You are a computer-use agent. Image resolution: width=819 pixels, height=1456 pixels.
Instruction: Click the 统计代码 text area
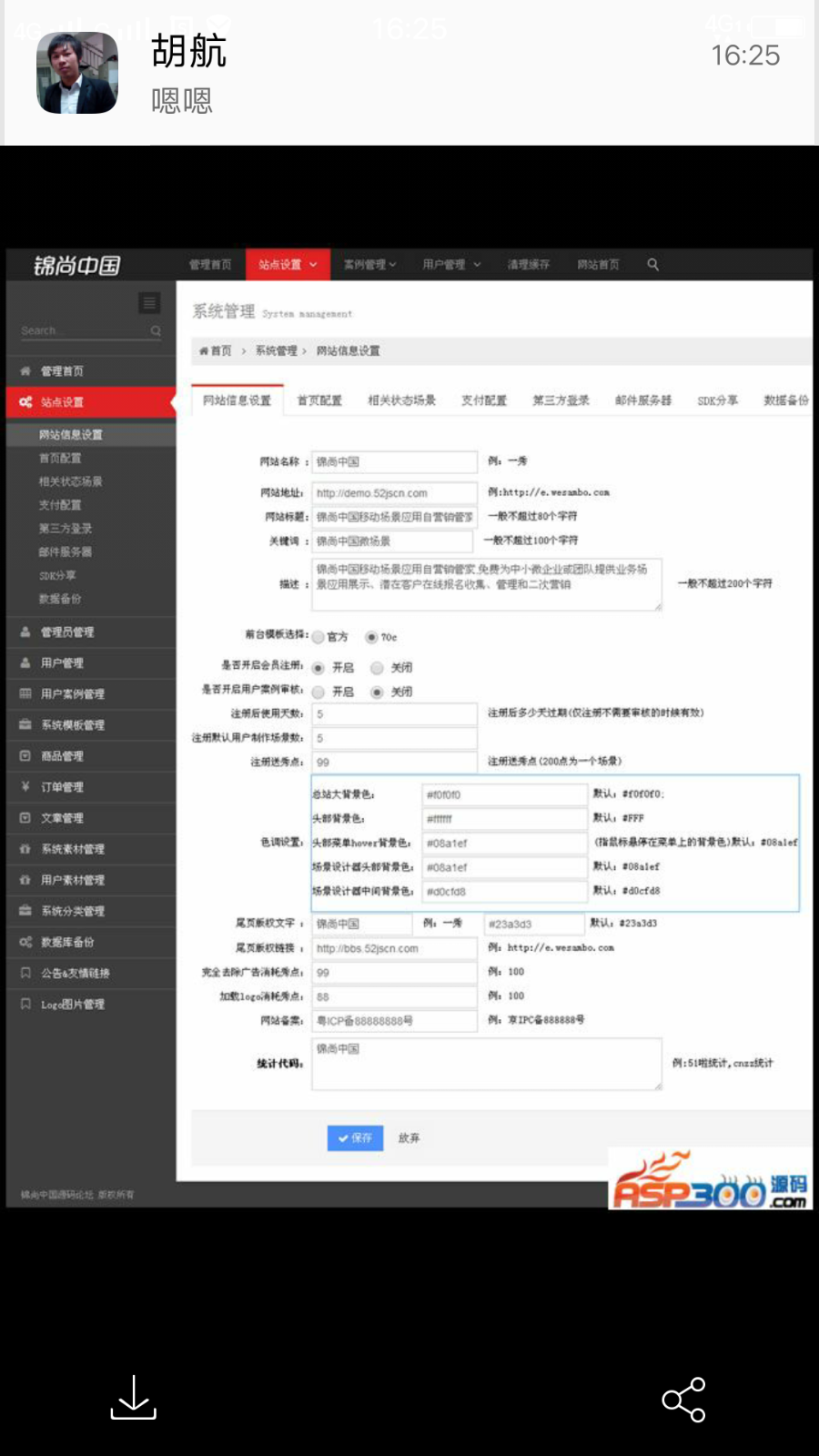[x=487, y=1064]
